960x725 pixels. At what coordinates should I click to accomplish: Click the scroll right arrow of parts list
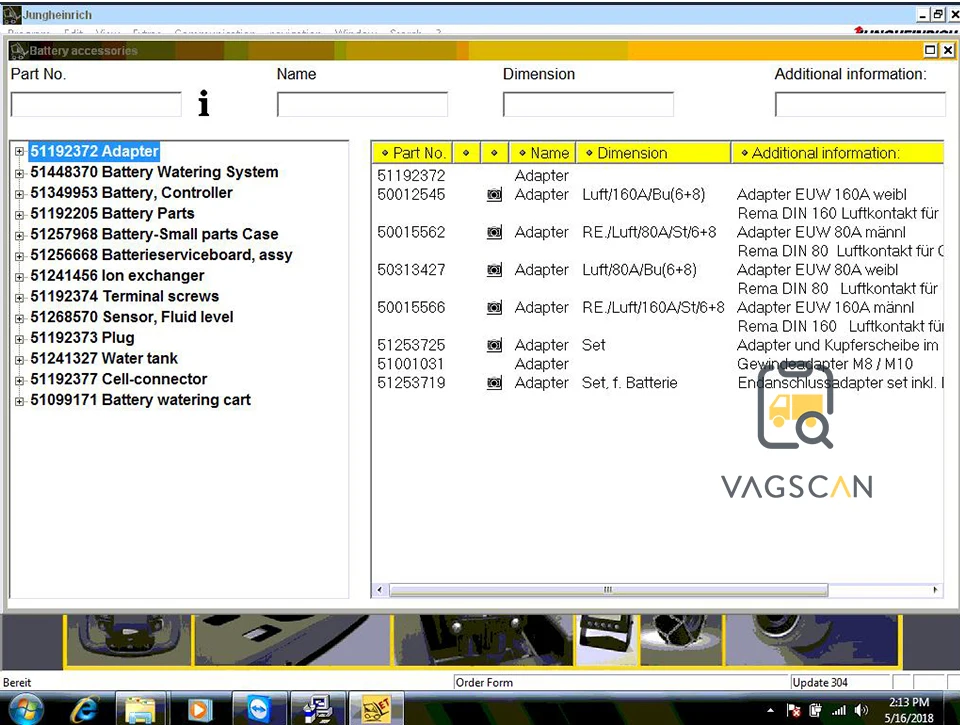click(x=935, y=590)
